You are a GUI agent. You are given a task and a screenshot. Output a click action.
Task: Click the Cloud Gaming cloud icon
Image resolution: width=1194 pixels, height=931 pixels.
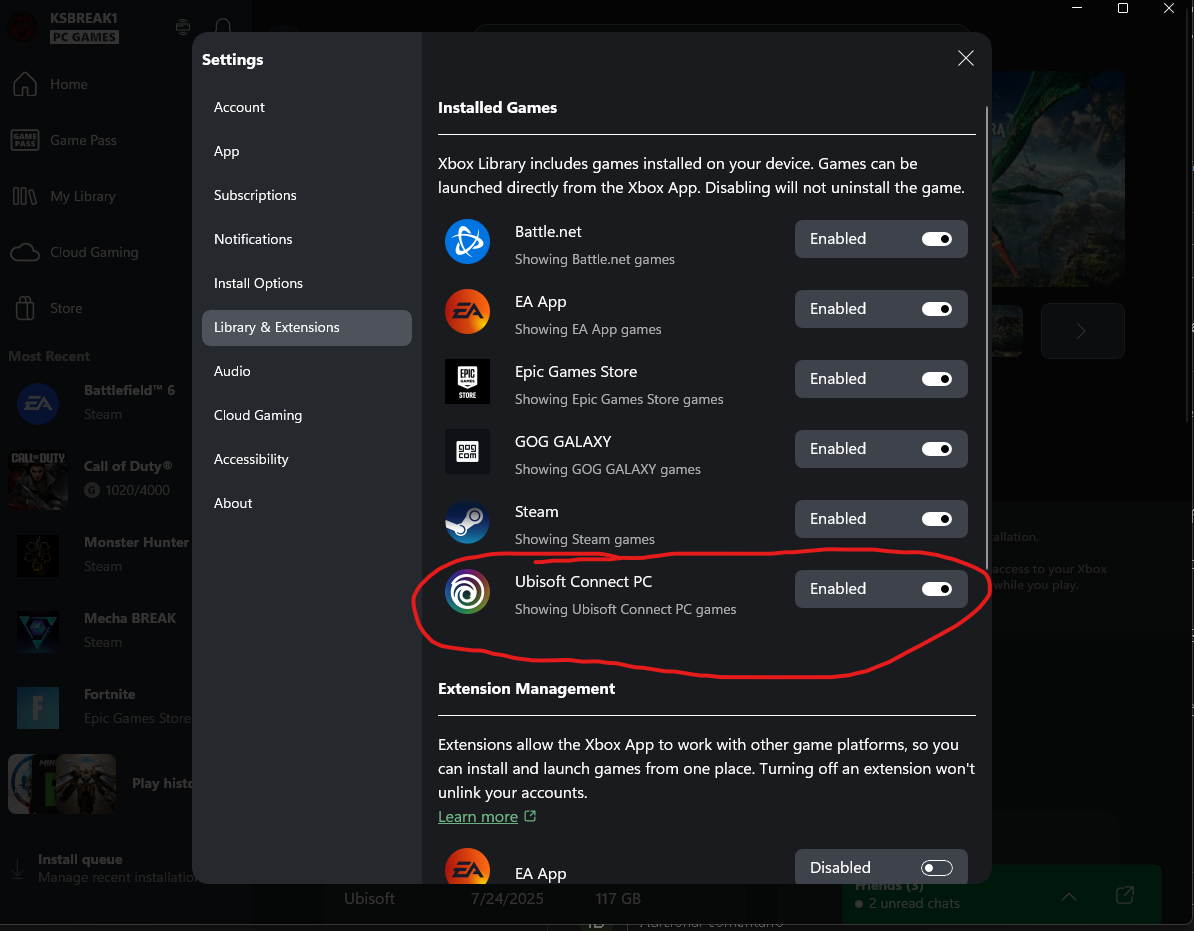coord(25,252)
